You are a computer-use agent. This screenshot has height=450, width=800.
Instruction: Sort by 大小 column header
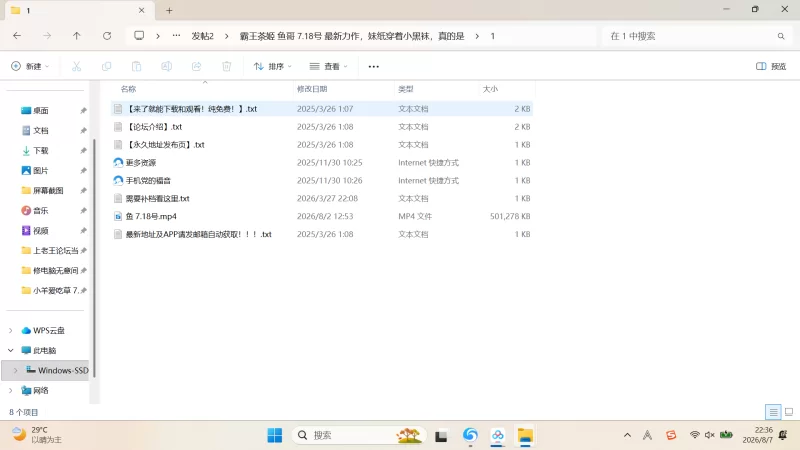(507, 89)
